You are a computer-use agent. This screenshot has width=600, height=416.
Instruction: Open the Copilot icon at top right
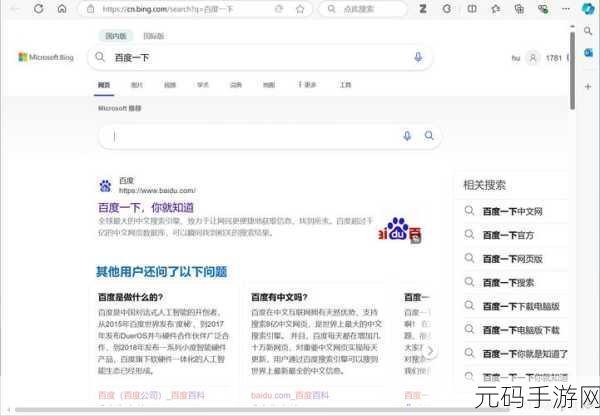point(588,8)
